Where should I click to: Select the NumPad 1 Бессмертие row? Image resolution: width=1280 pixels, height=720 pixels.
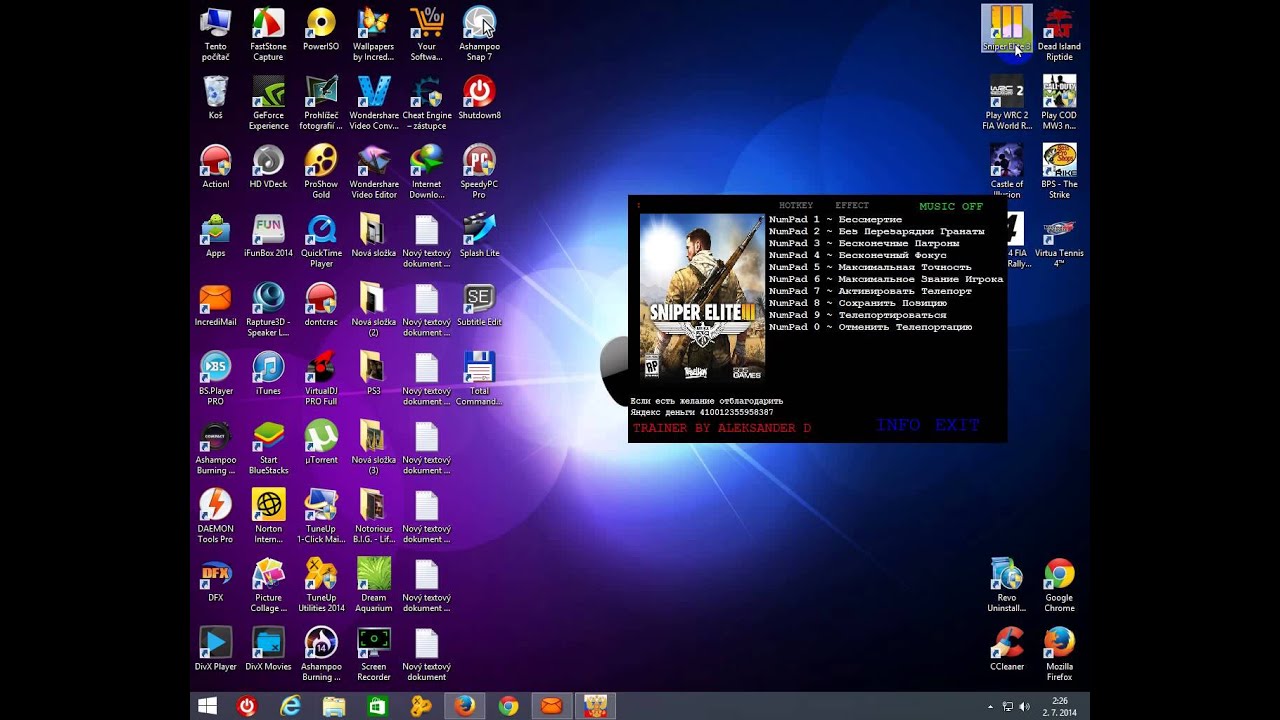pos(836,219)
